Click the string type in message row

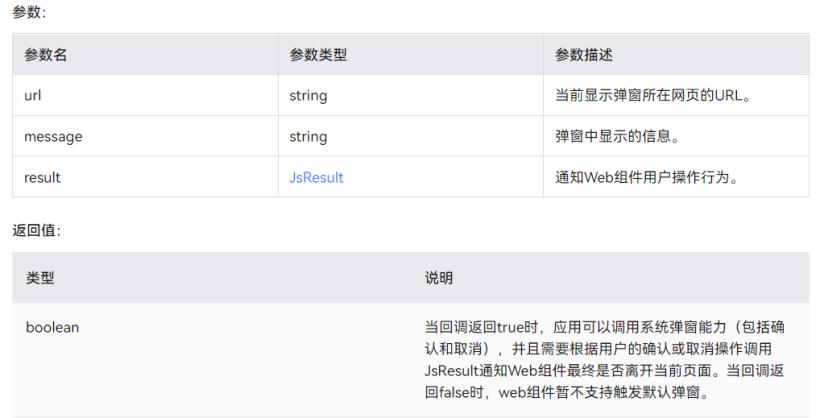point(308,137)
